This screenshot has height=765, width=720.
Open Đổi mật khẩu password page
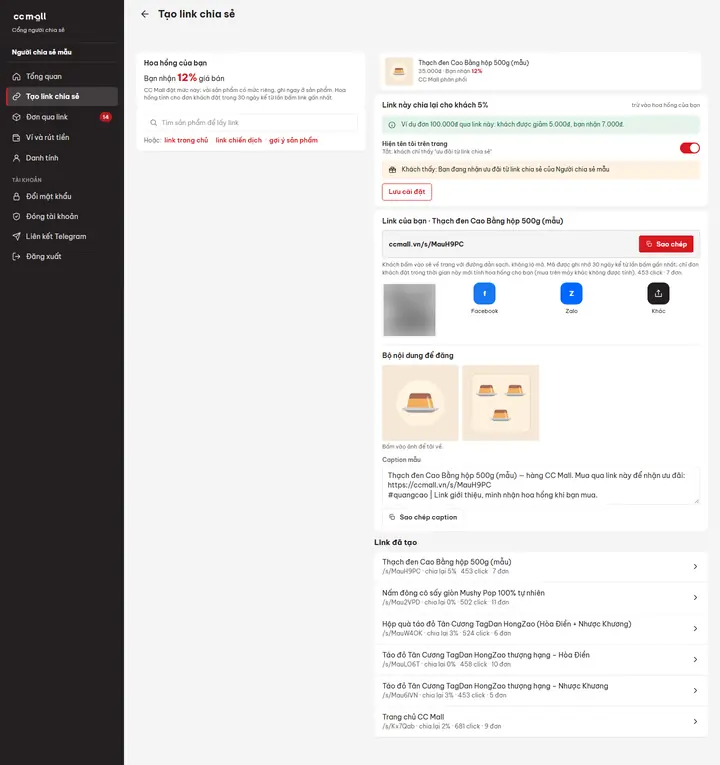coord(61,196)
